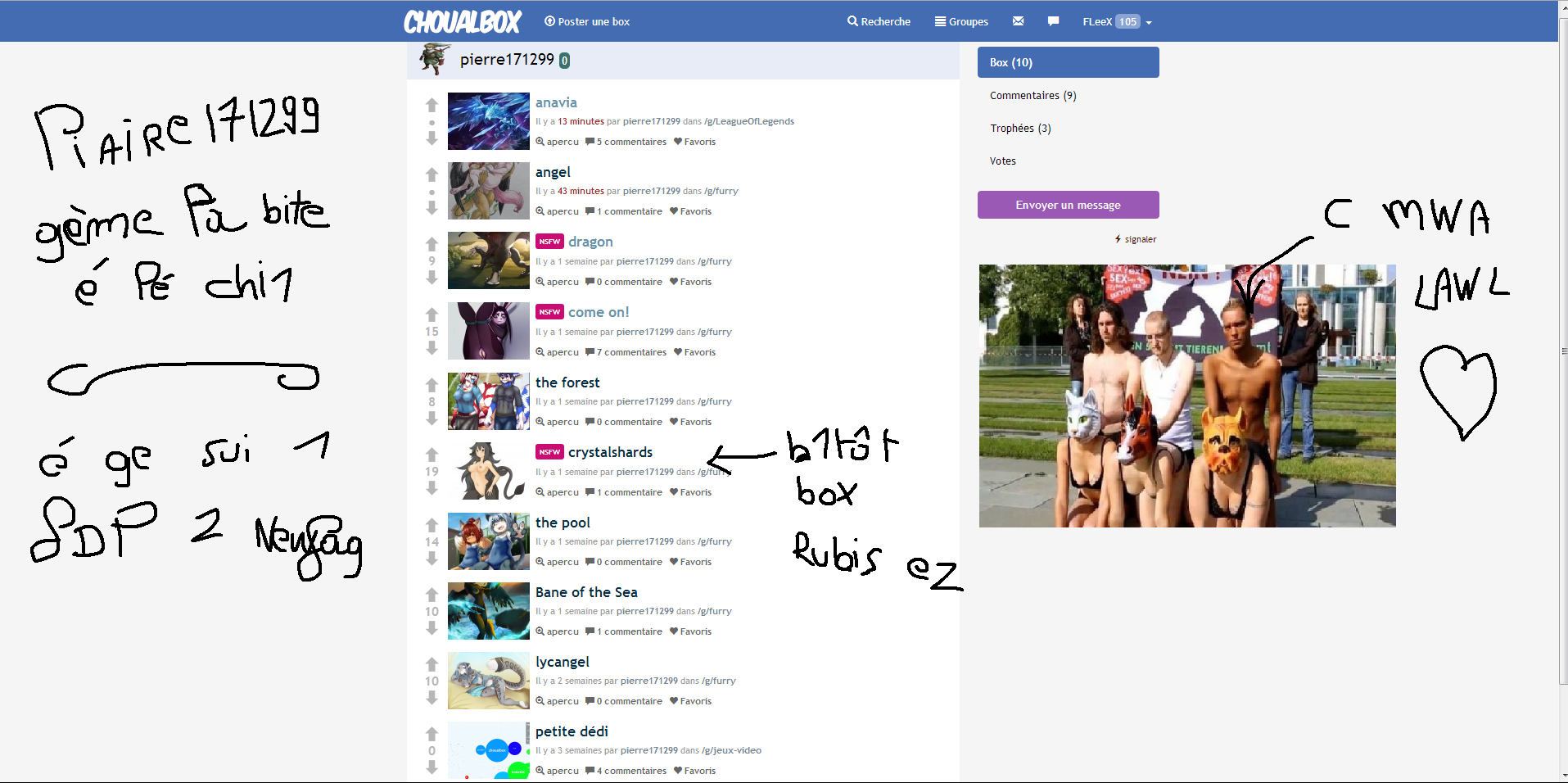Open the mail envelope icon
Screen dimensions: 1568x783
pyautogui.click(x=1018, y=21)
